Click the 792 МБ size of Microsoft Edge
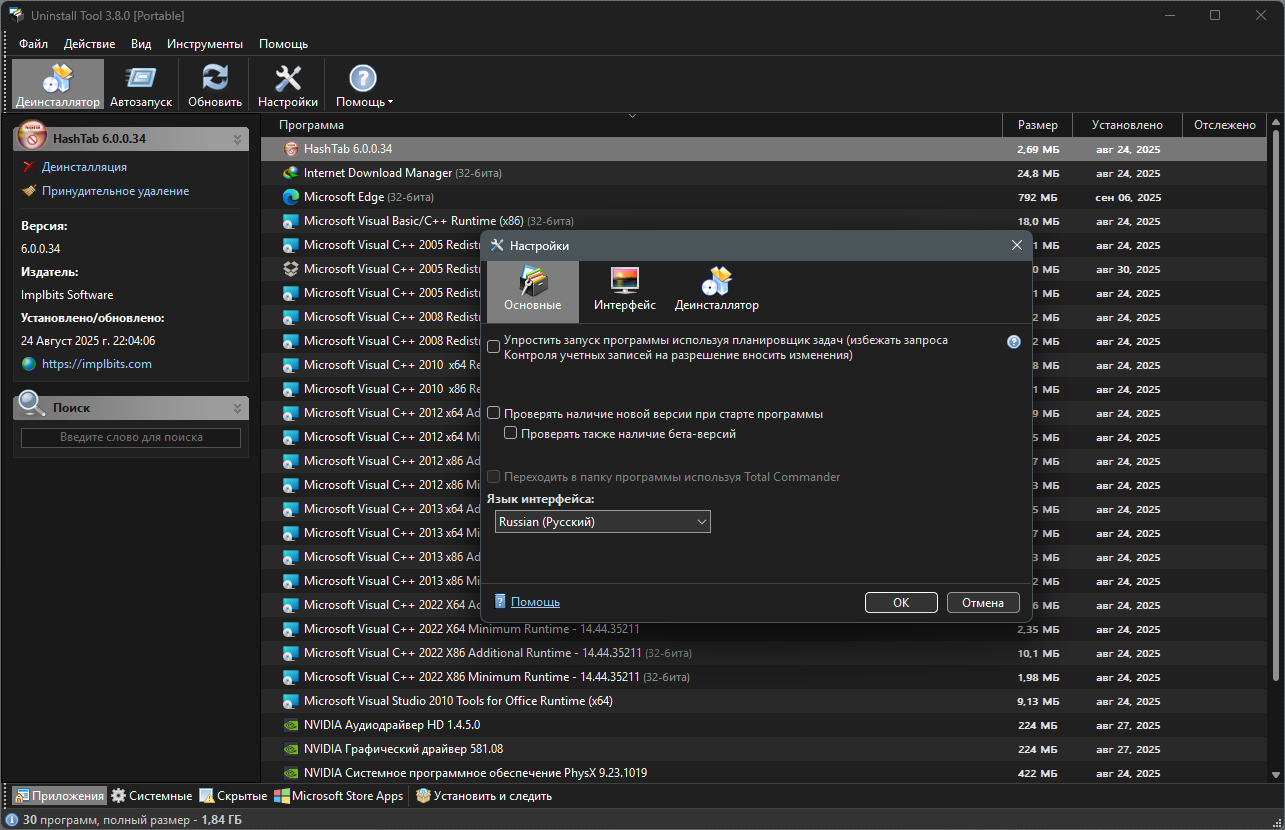This screenshot has width=1285, height=830. coord(1037,198)
